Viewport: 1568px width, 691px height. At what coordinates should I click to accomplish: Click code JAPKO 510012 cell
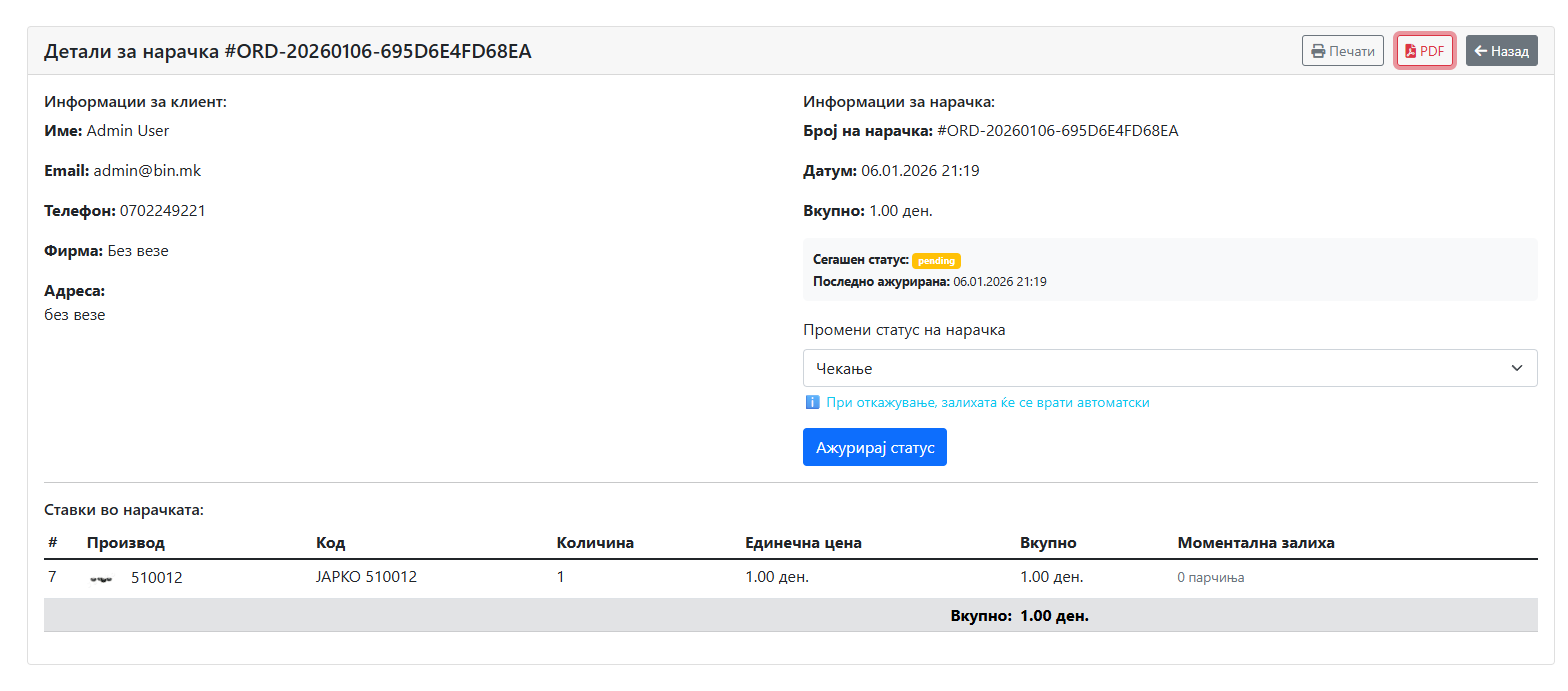click(x=366, y=577)
